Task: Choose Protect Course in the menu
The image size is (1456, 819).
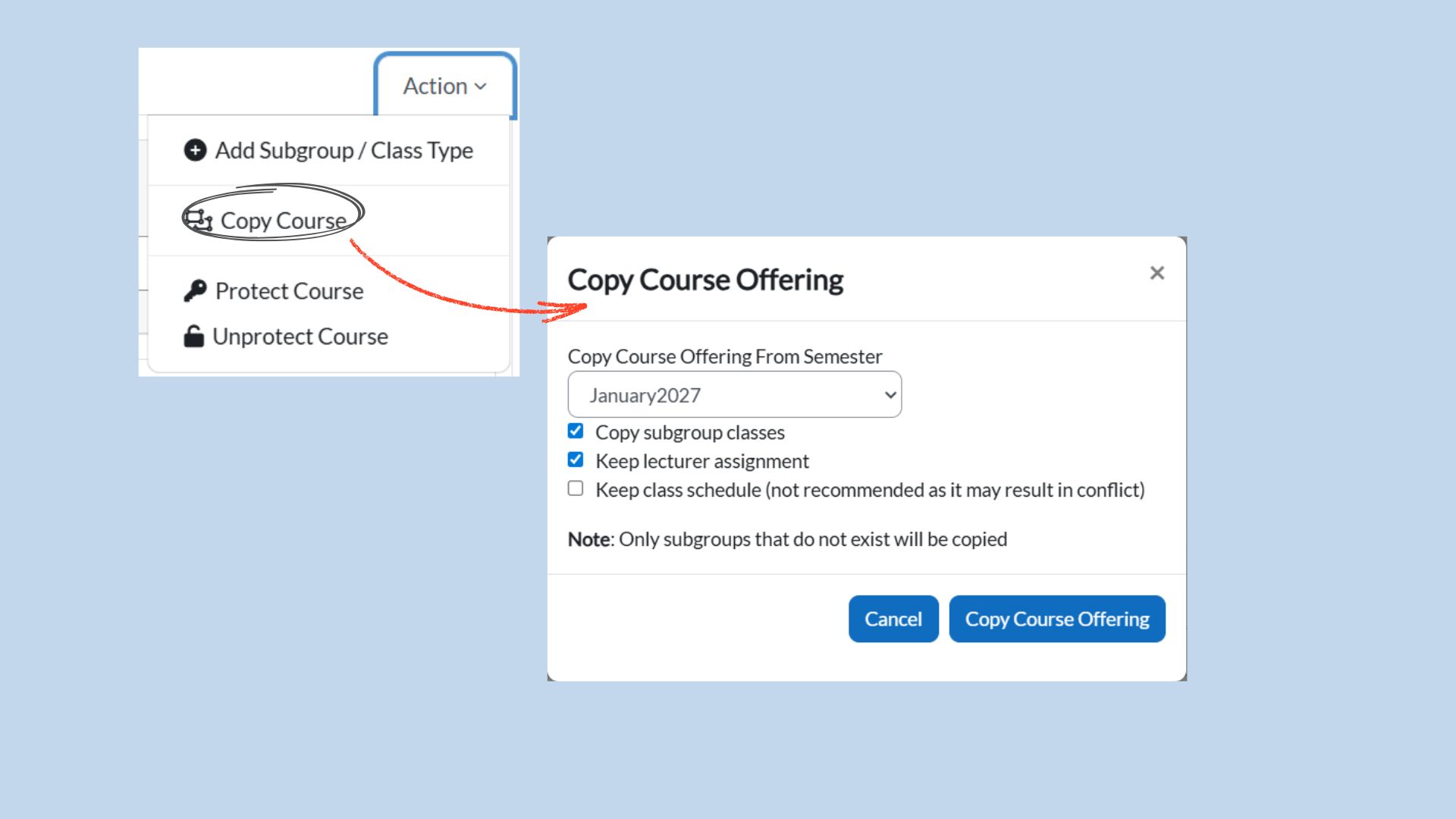Action: click(288, 290)
